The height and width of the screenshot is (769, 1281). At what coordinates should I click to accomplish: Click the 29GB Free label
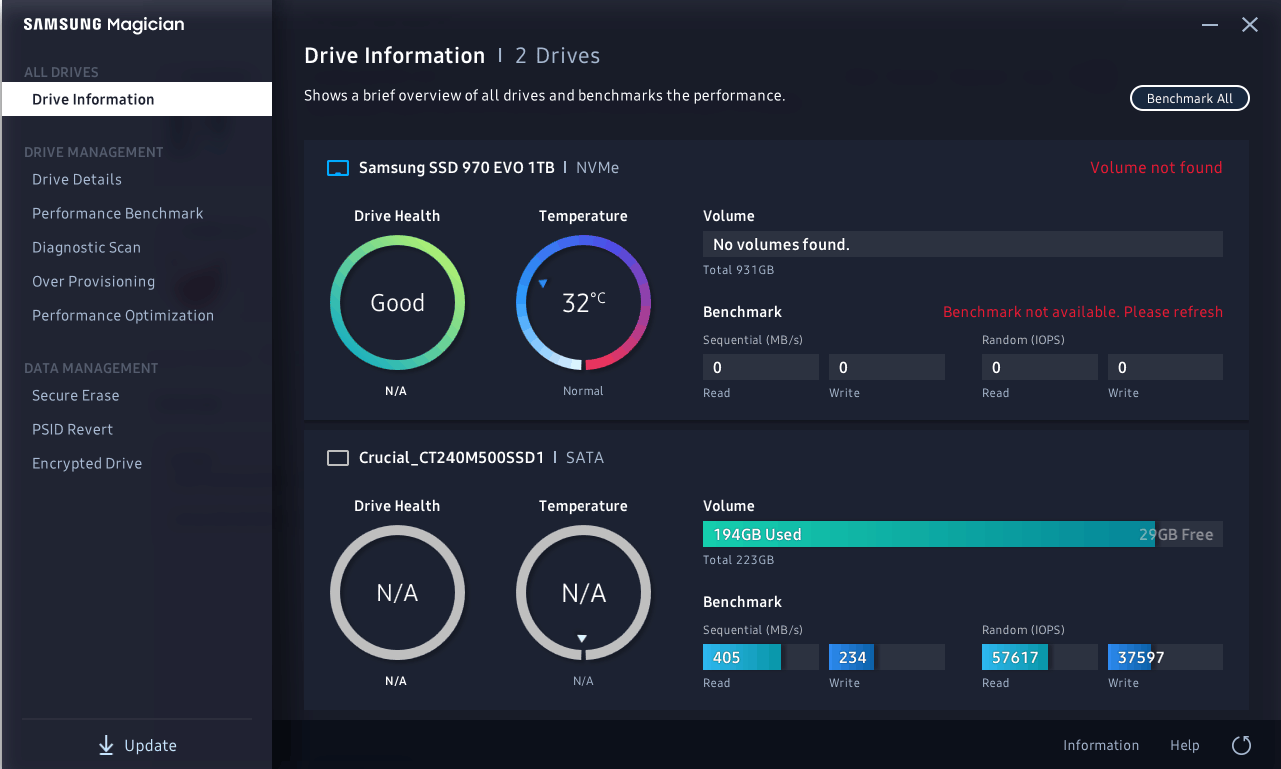[x=1176, y=535]
